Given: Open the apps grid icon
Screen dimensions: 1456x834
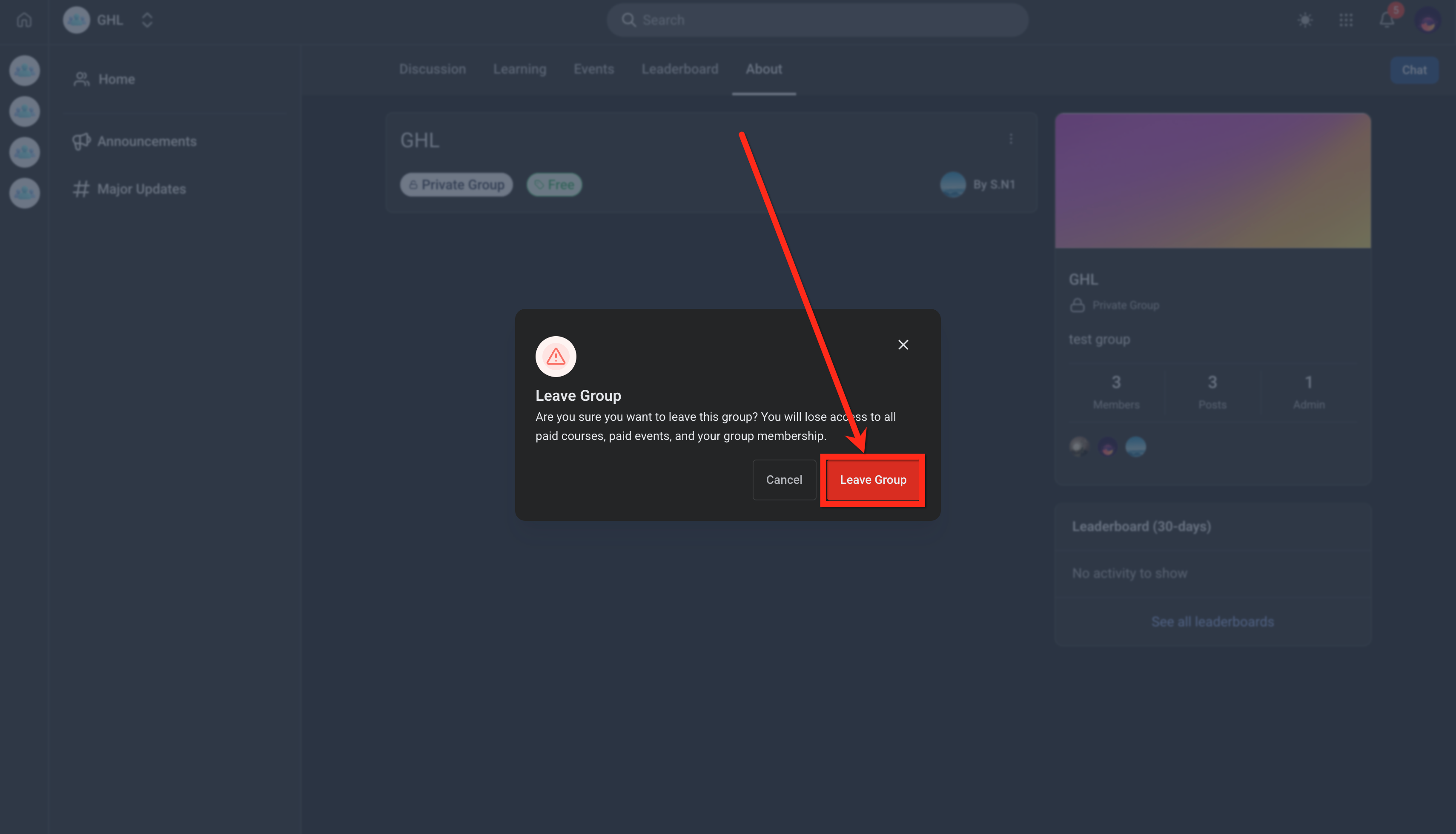Looking at the screenshot, I should 1345,20.
